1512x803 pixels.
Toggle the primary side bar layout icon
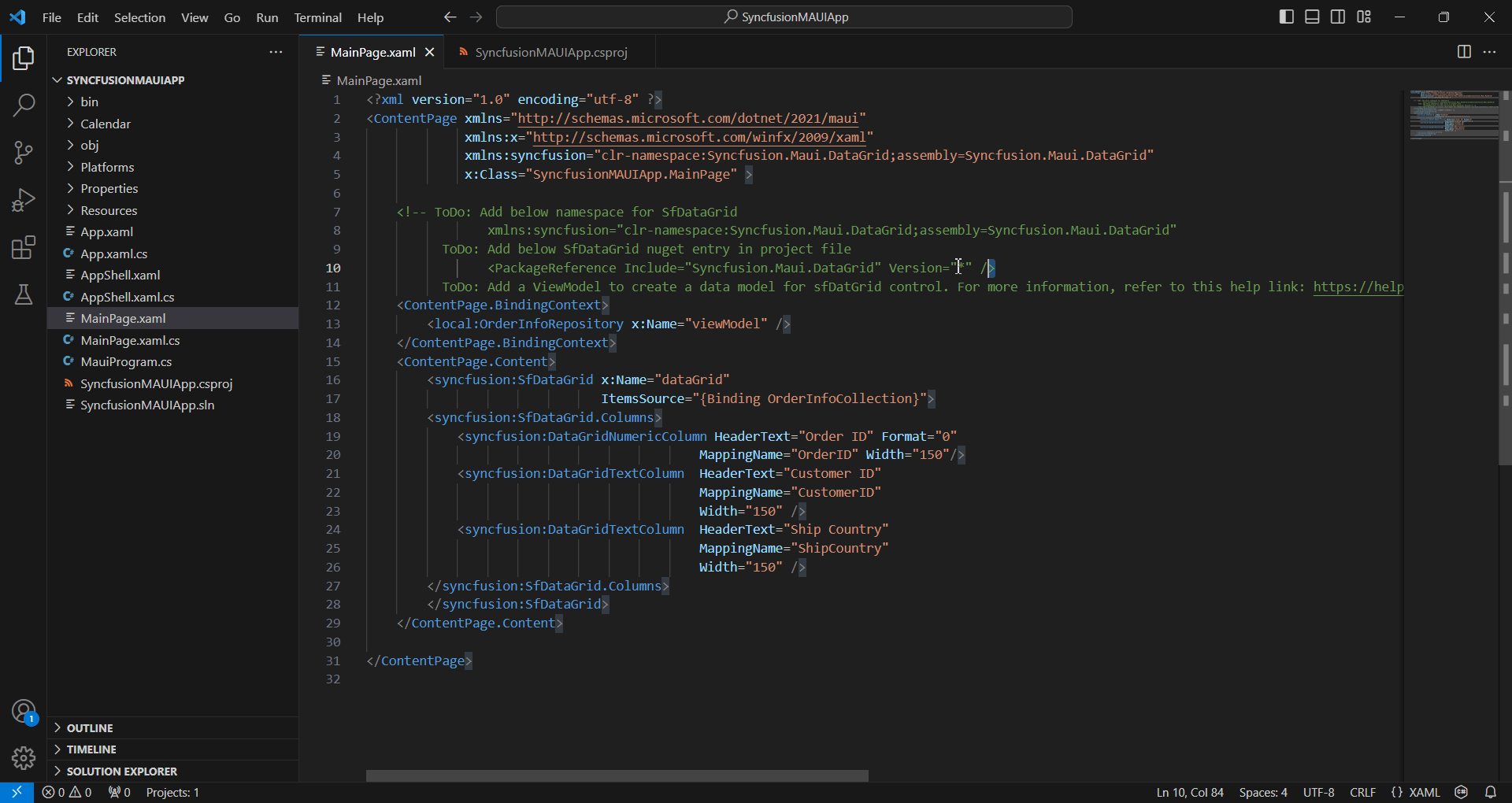click(x=1287, y=17)
